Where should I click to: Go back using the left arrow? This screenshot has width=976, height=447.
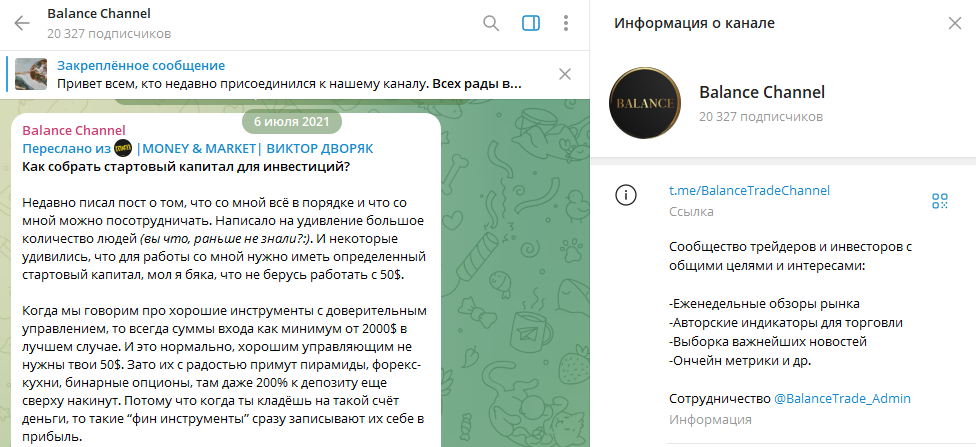[22, 24]
